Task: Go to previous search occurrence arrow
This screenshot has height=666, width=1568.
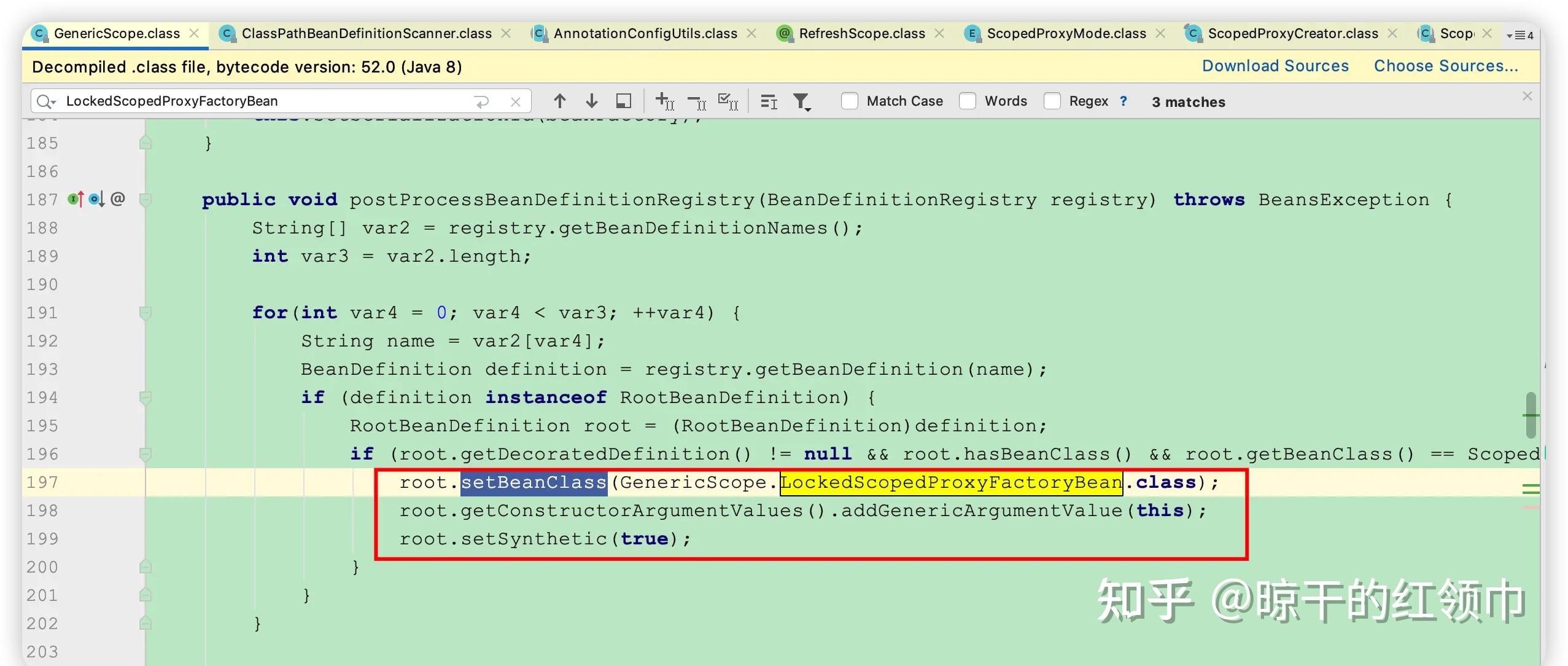Action: pos(559,101)
